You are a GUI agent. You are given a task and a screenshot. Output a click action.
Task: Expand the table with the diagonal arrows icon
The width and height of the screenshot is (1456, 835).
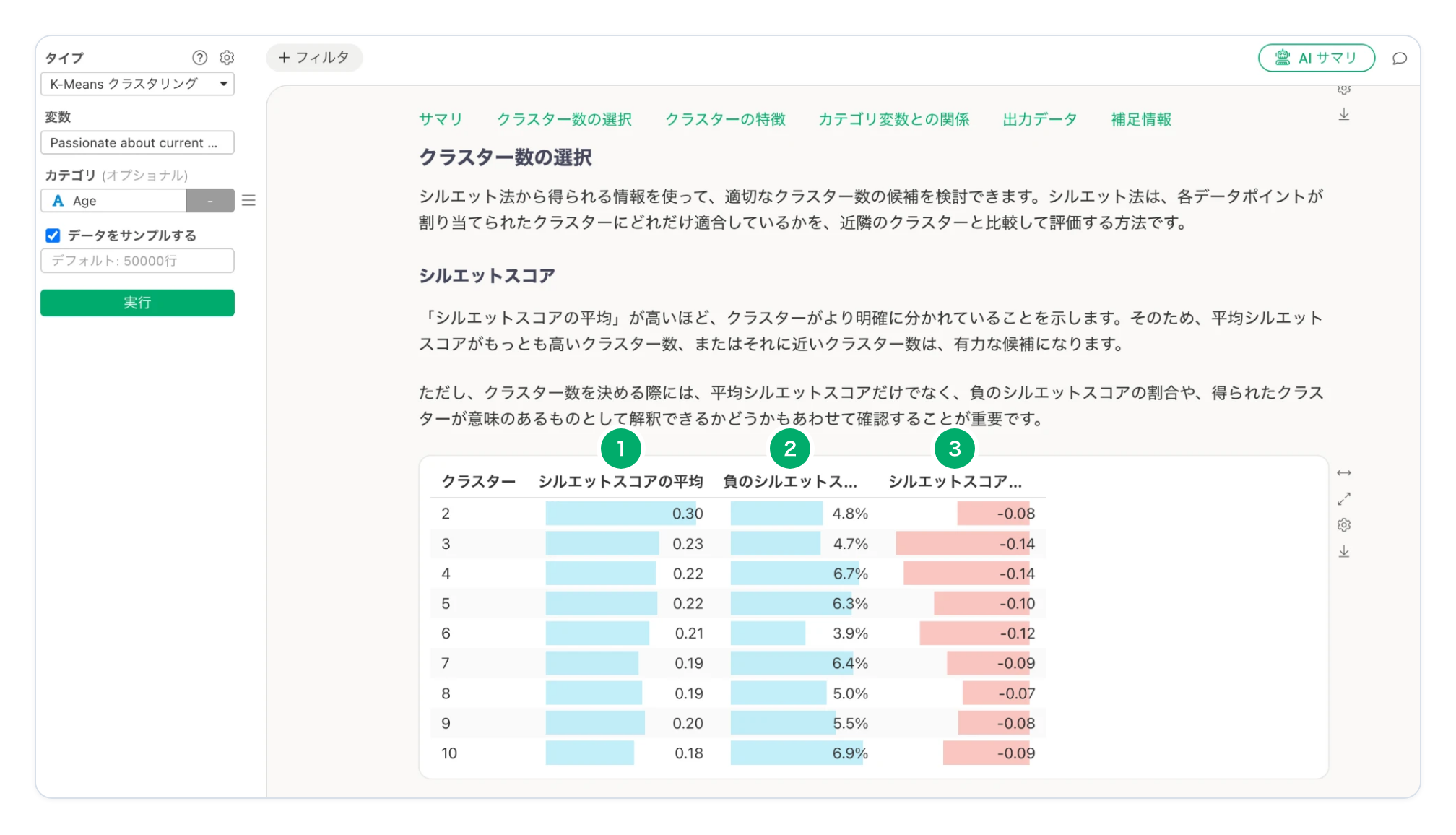coord(1343,499)
